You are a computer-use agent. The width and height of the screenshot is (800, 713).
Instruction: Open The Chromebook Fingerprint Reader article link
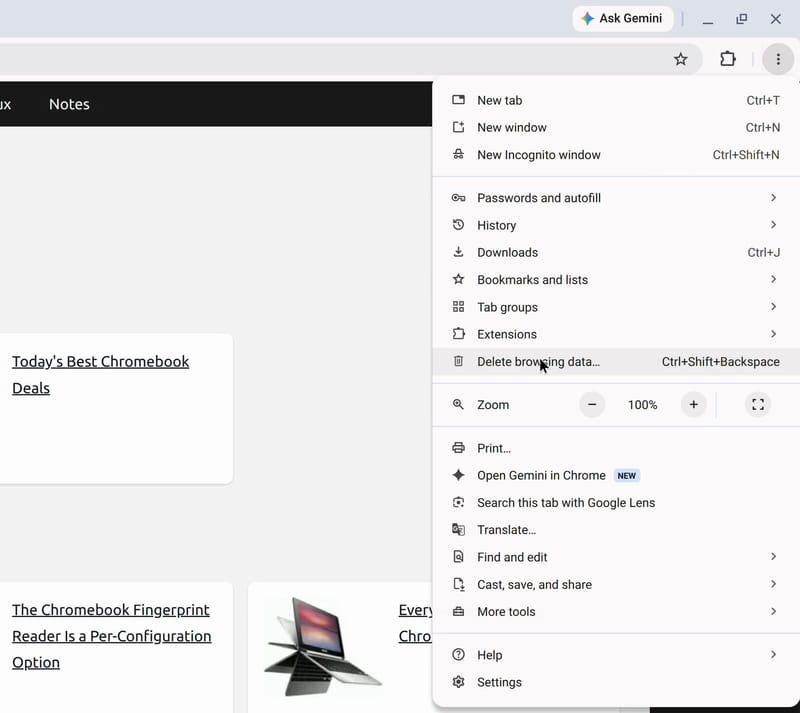[111, 636]
